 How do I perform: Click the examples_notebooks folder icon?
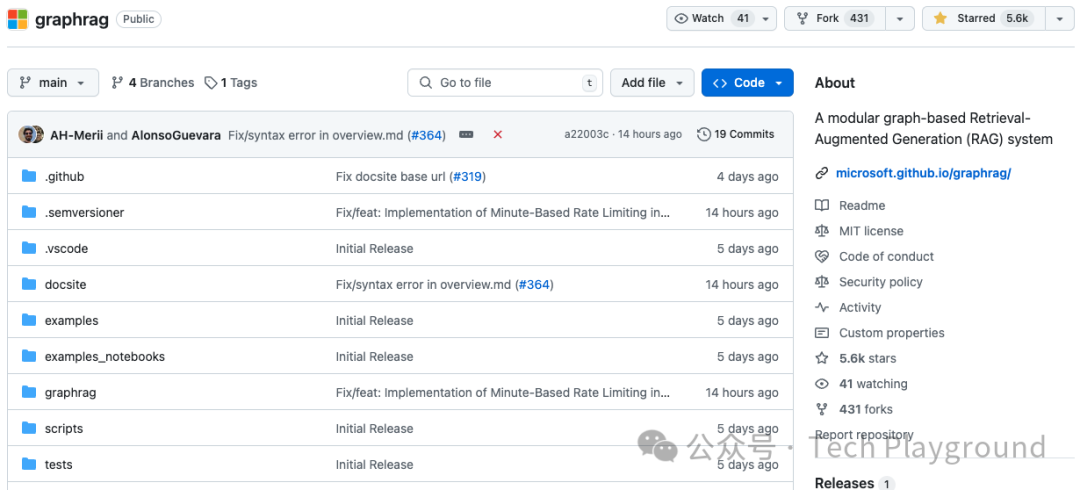click(x=28, y=356)
